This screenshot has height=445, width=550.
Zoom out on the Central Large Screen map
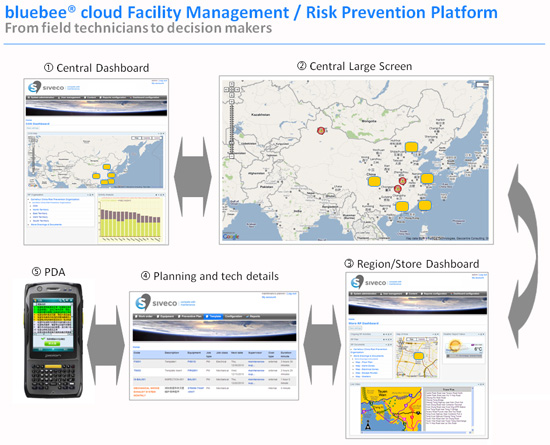pos(232,156)
